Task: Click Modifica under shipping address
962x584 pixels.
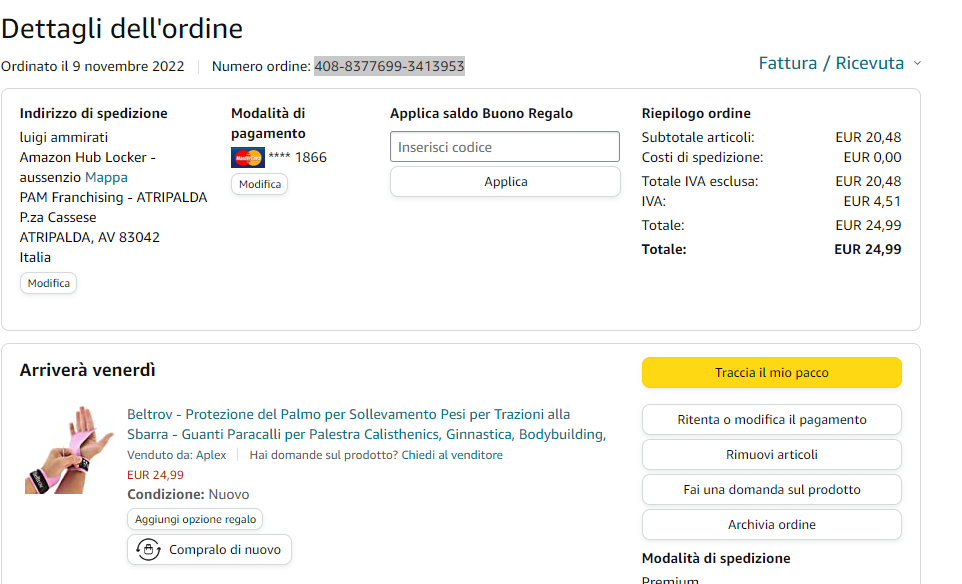Action: tap(48, 283)
